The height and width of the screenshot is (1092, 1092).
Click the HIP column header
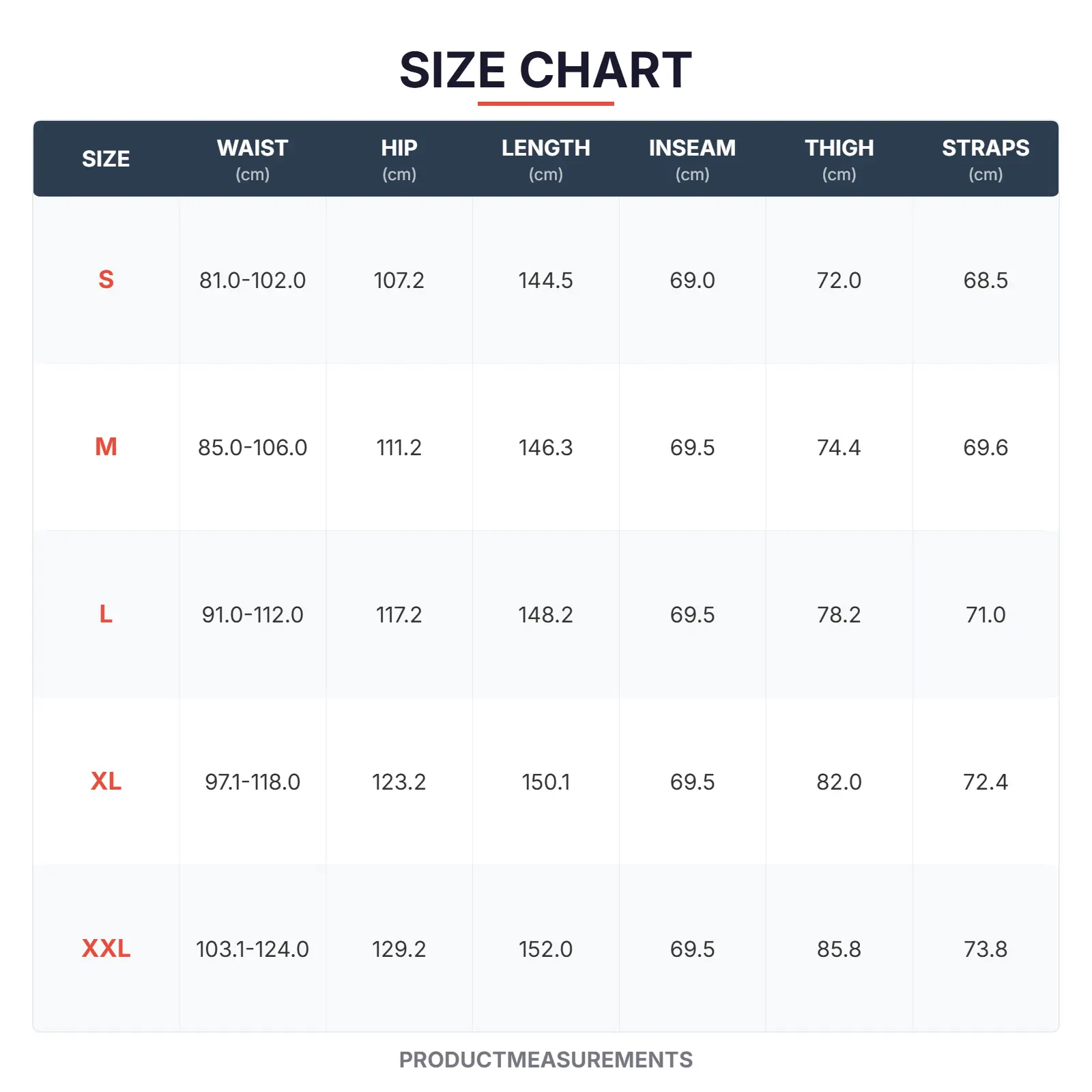pyautogui.click(x=399, y=158)
